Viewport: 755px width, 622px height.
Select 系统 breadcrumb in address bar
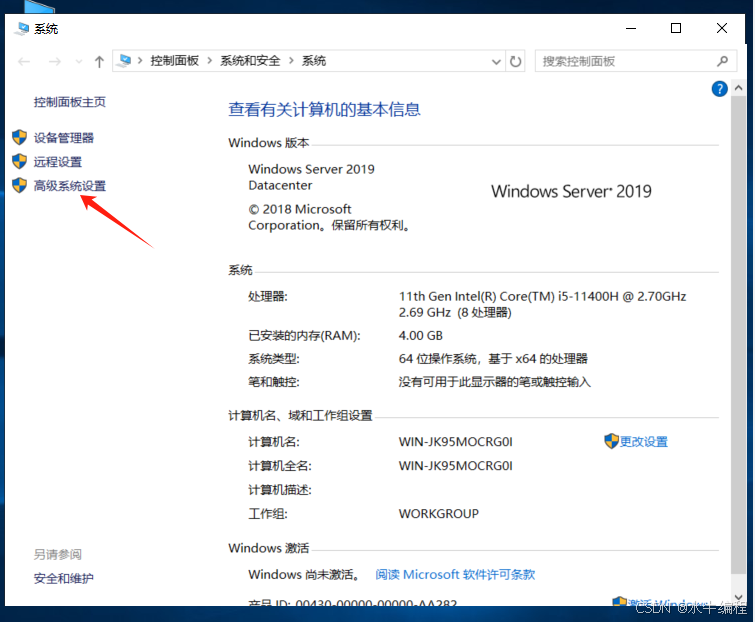[x=314, y=61]
